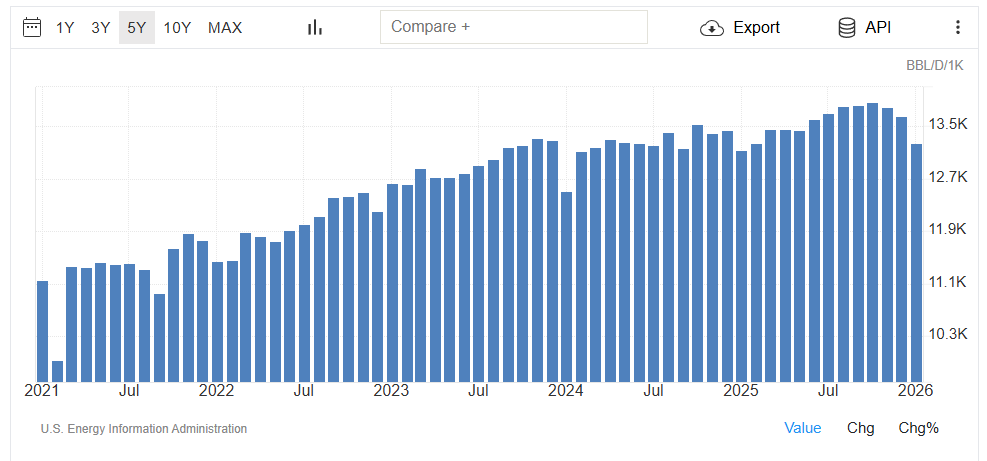This screenshot has width=987, height=461.
Task: Switch to the MAX time range
Action: [225, 28]
